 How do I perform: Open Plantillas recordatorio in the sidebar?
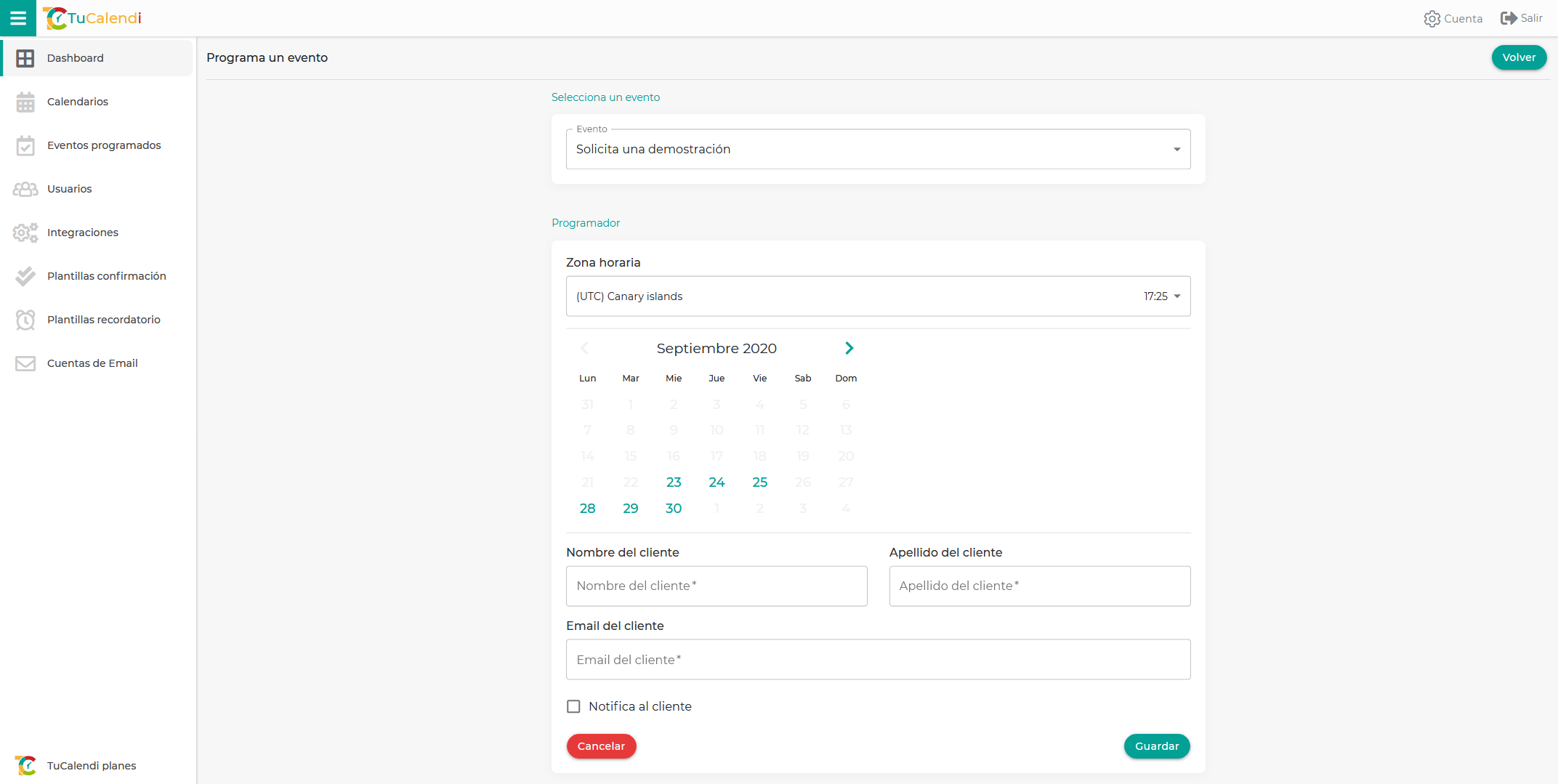coord(97,320)
